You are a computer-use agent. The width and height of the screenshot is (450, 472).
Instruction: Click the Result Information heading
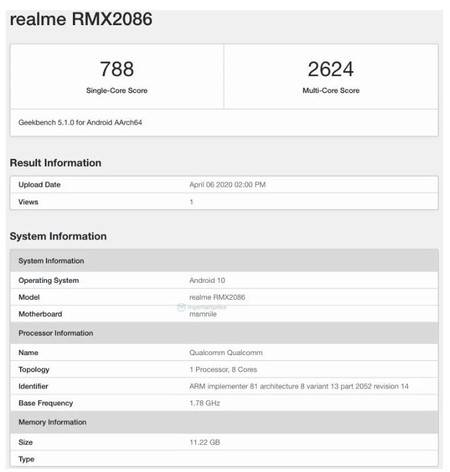coord(55,163)
